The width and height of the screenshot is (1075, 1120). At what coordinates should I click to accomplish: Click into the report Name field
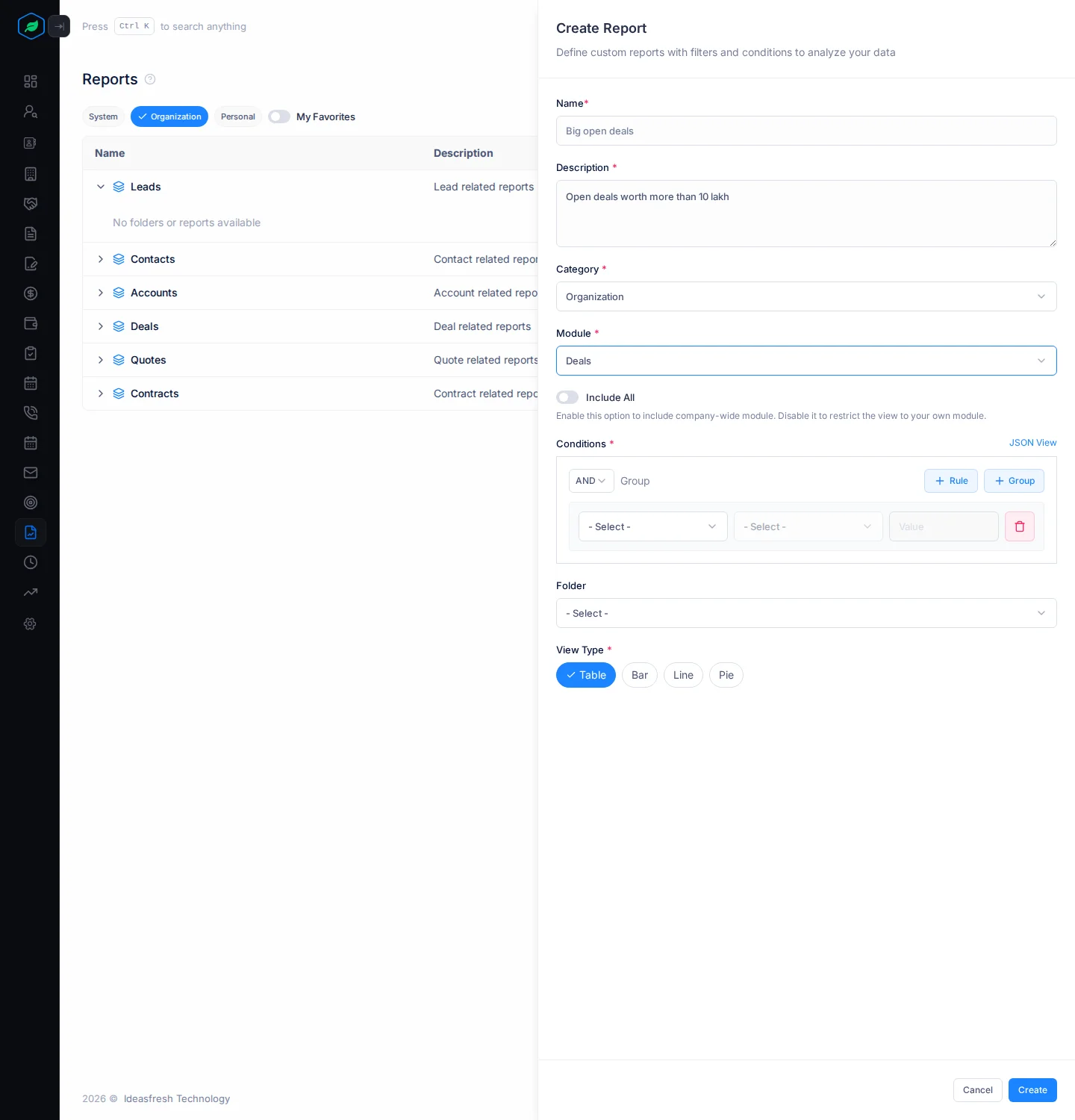click(x=806, y=131)
